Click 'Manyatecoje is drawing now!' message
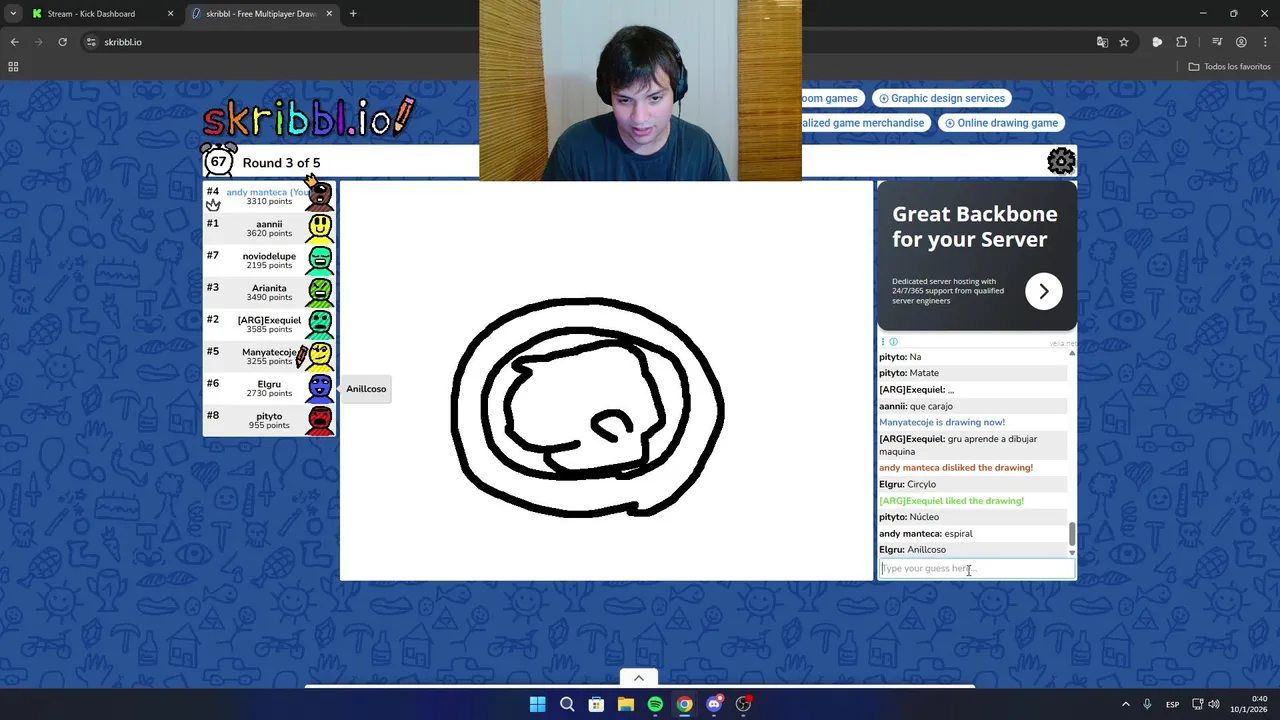This screenshot has width=1280, height=720. pyautogui.click(x=942, y=422)
